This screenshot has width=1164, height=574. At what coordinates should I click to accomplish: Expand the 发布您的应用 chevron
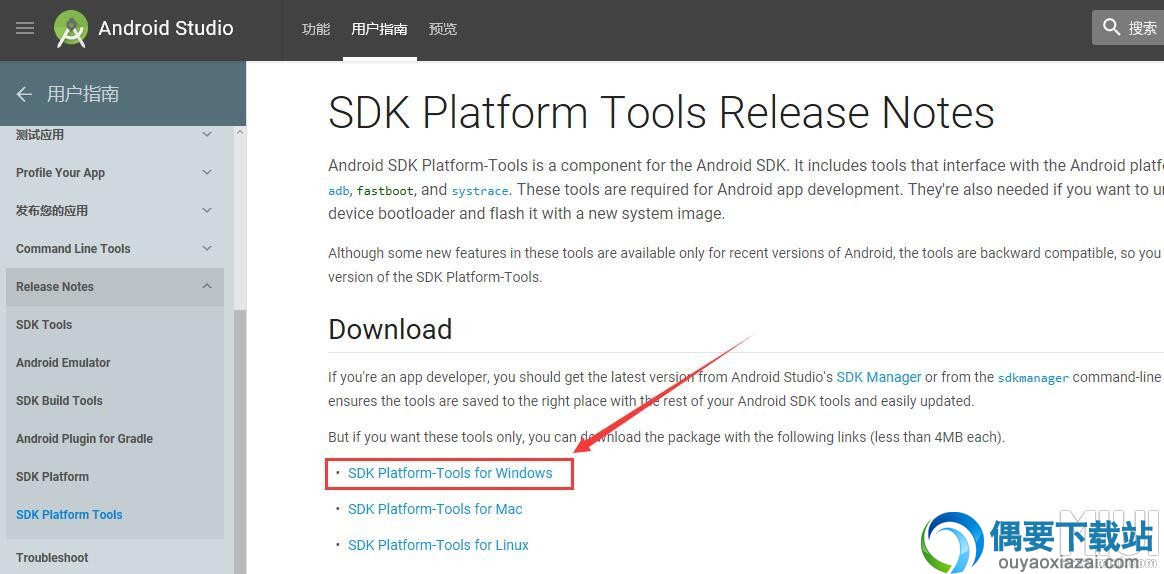click(207, 210)
